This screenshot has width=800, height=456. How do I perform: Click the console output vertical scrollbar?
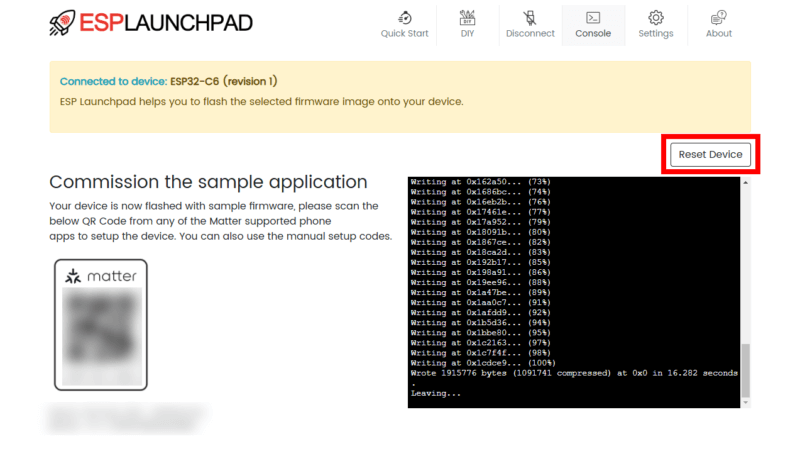(744, 370)
